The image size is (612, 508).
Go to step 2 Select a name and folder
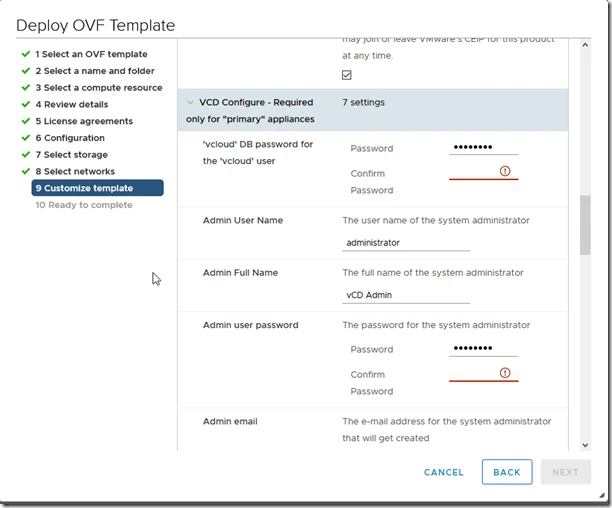click(x=95, y=71)
